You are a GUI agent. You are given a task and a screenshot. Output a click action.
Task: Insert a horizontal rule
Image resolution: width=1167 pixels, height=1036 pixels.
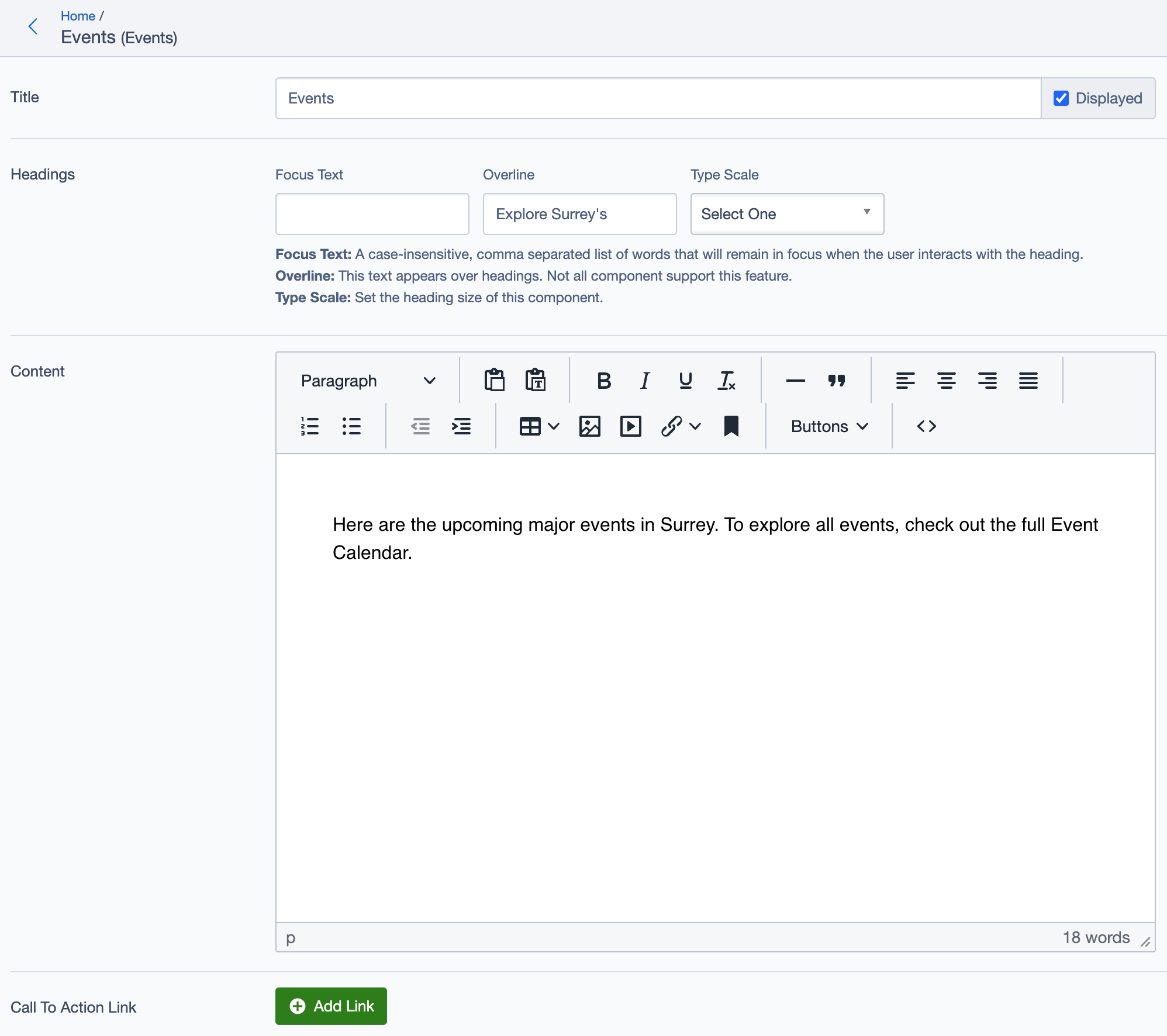pyautogui.click(x=794, y=381)
